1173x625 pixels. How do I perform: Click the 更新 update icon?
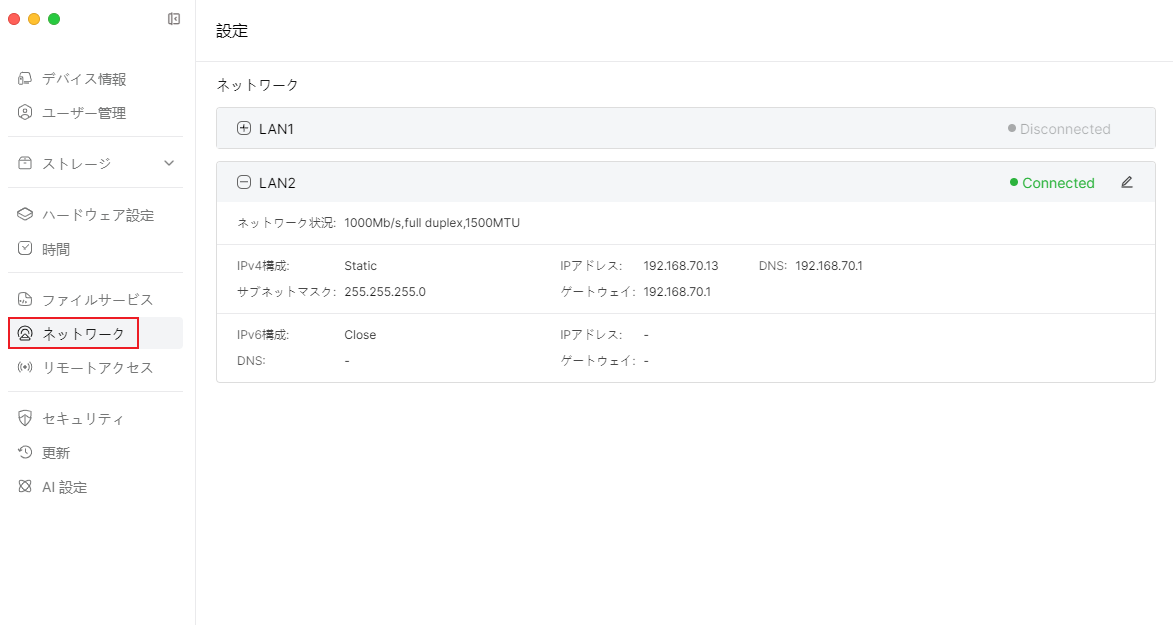click(x=25, y=453)
